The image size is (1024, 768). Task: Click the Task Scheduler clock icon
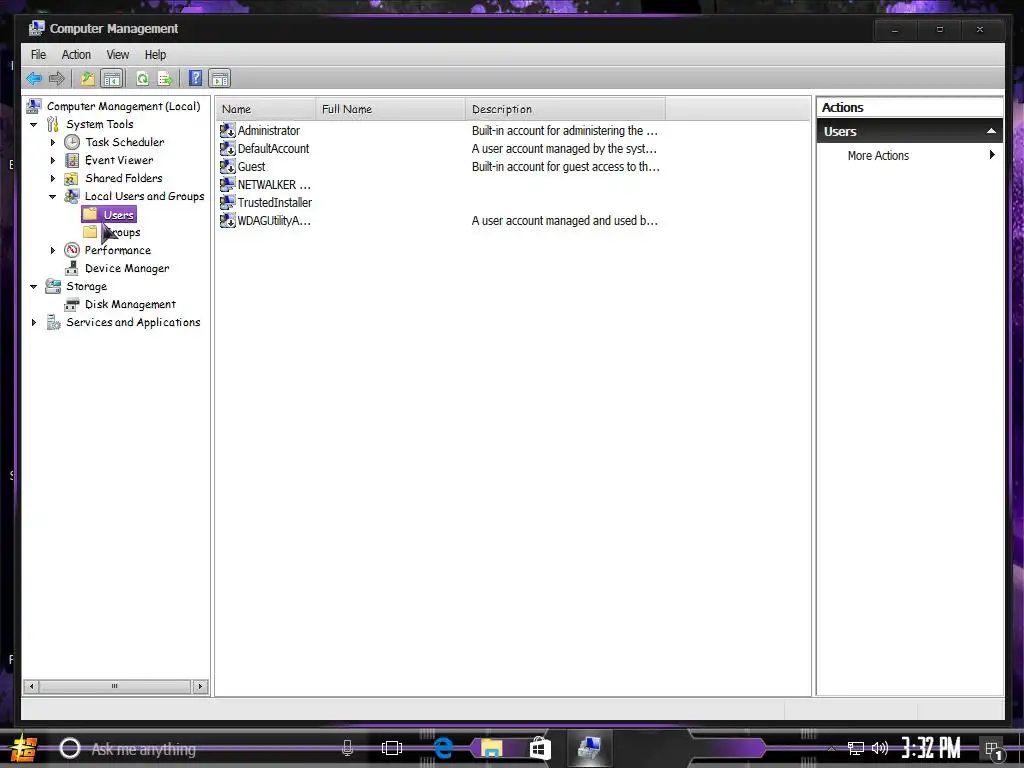[x=72, y=142]
